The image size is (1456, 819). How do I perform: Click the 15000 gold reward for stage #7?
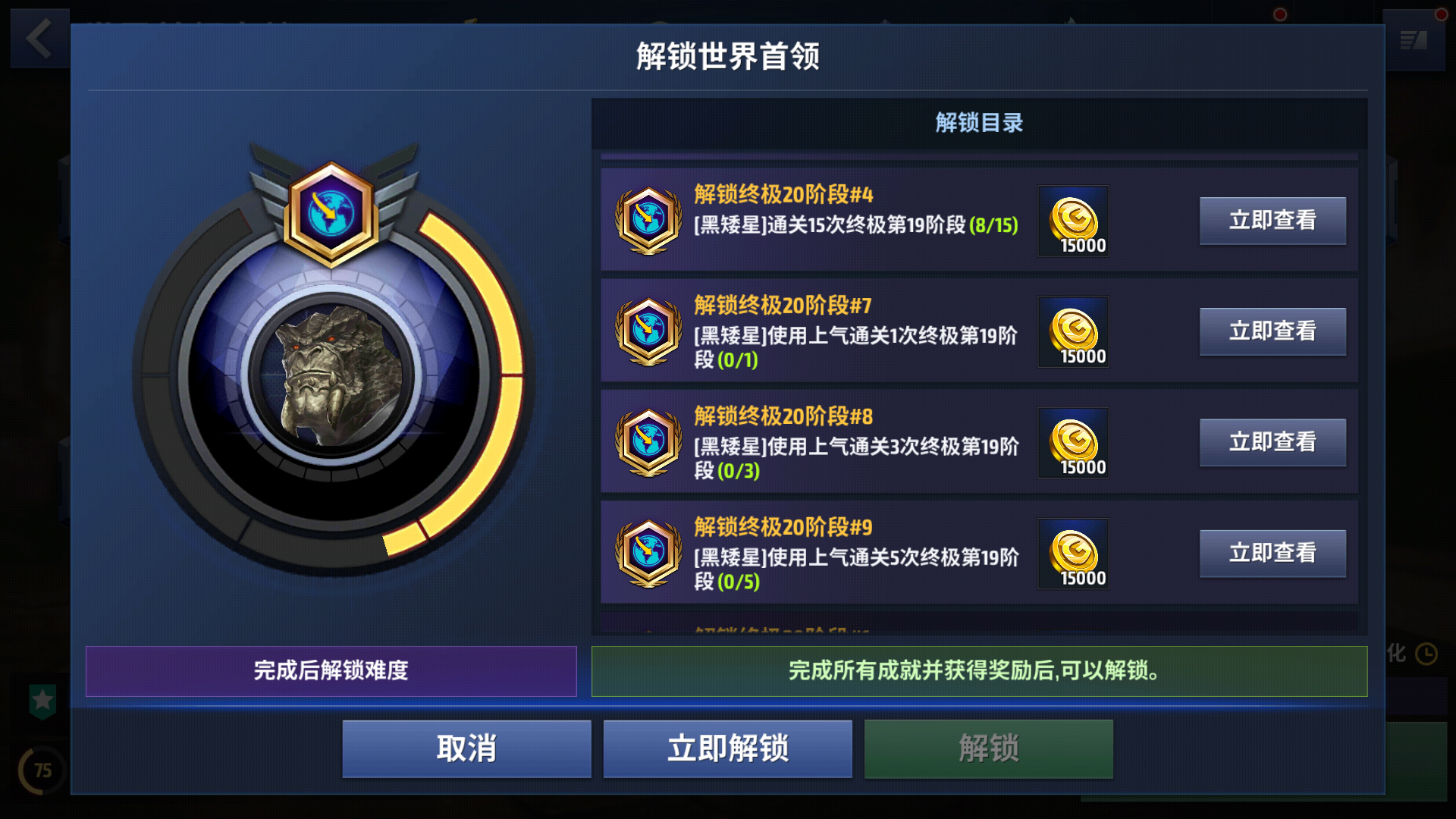pyautogui.click(x=1073, y=331)
